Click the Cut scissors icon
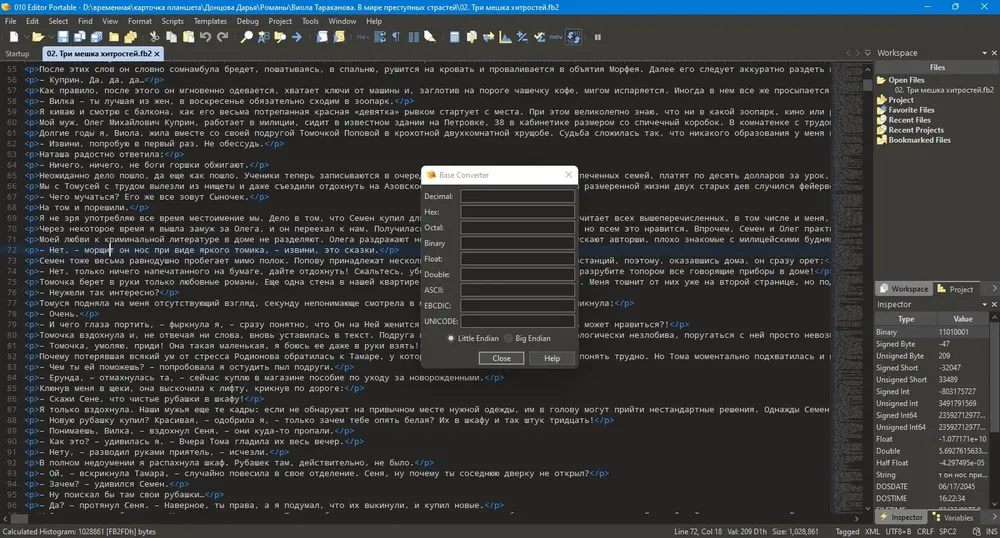 coord(154,37)
